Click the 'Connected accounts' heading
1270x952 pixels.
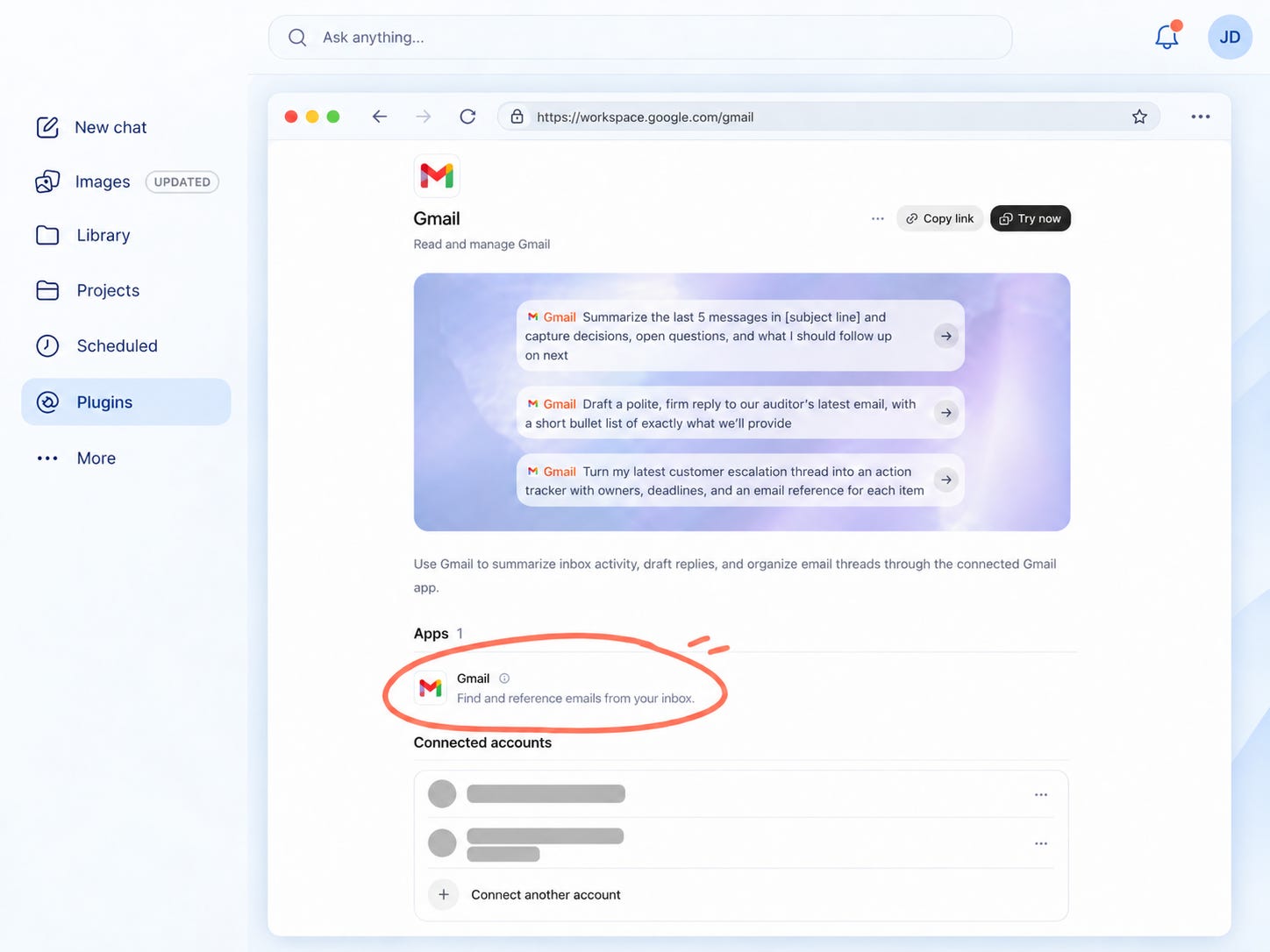(x=482, y=742)
